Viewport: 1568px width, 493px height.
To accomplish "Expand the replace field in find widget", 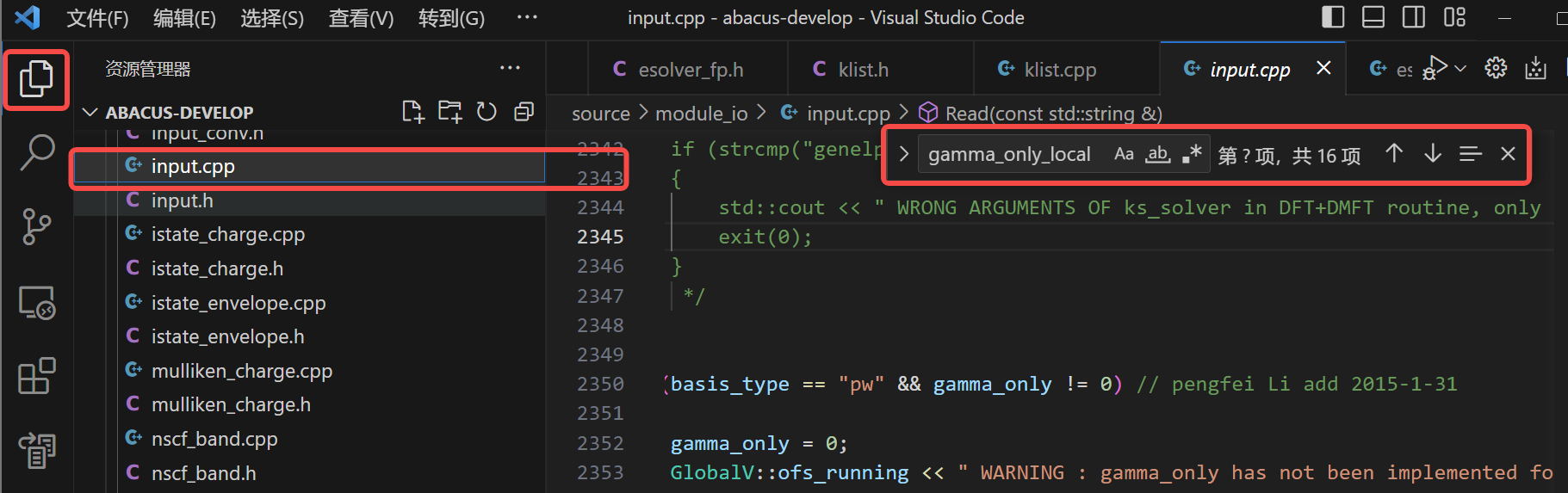I will click(x=903, y=154).
